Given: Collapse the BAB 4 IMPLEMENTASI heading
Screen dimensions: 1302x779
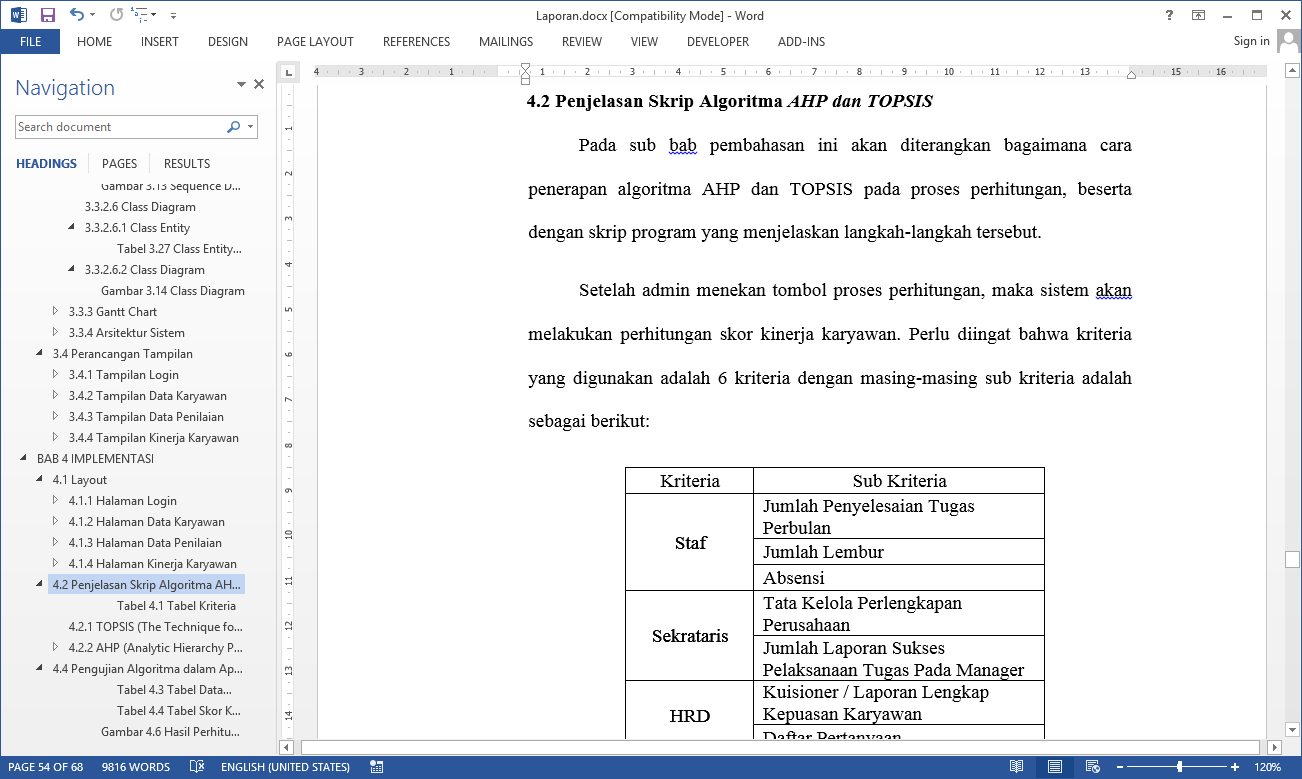Looking at the screenshot, I should click(x=25, y=459).
